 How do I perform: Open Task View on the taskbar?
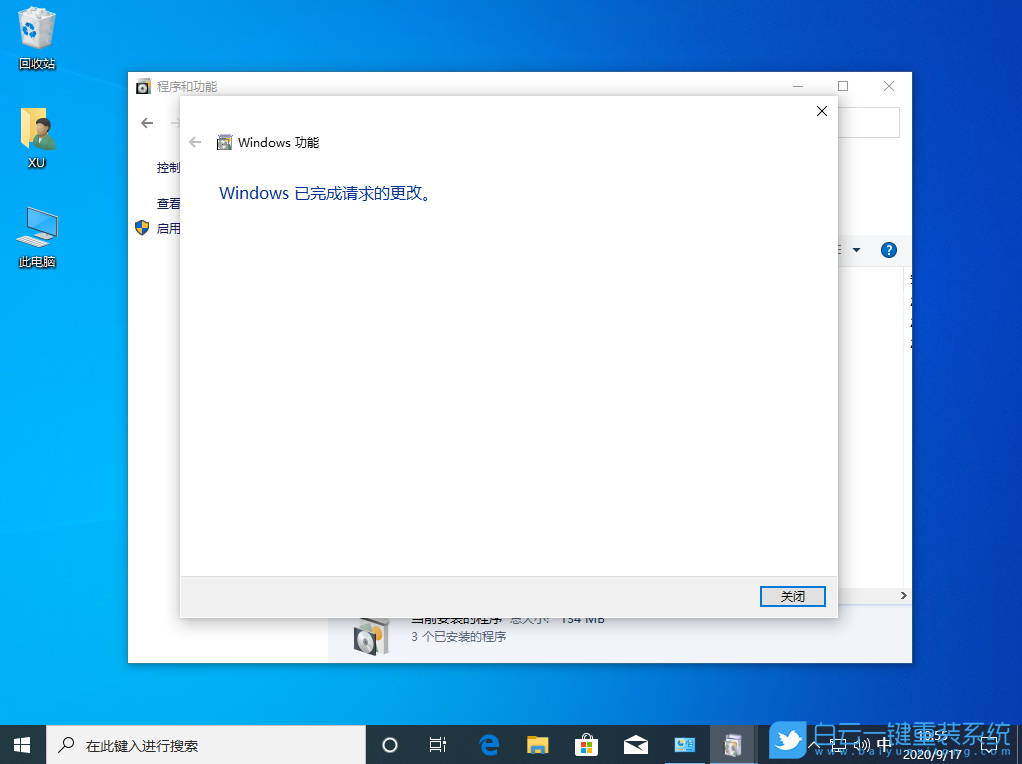click(x=437, y=744)
